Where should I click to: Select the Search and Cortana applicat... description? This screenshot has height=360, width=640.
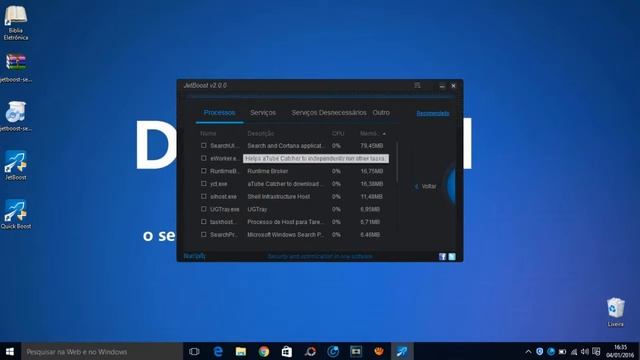pos(286,146)
